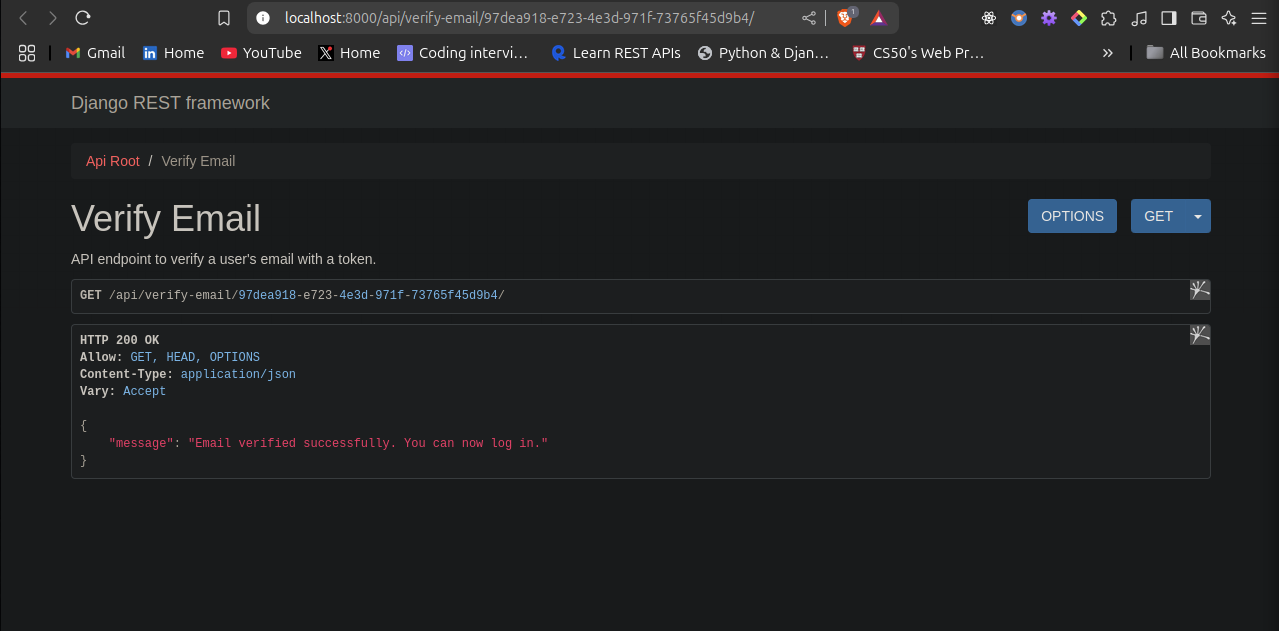Open the Leo AI sparkle icon

point(1229,18)
